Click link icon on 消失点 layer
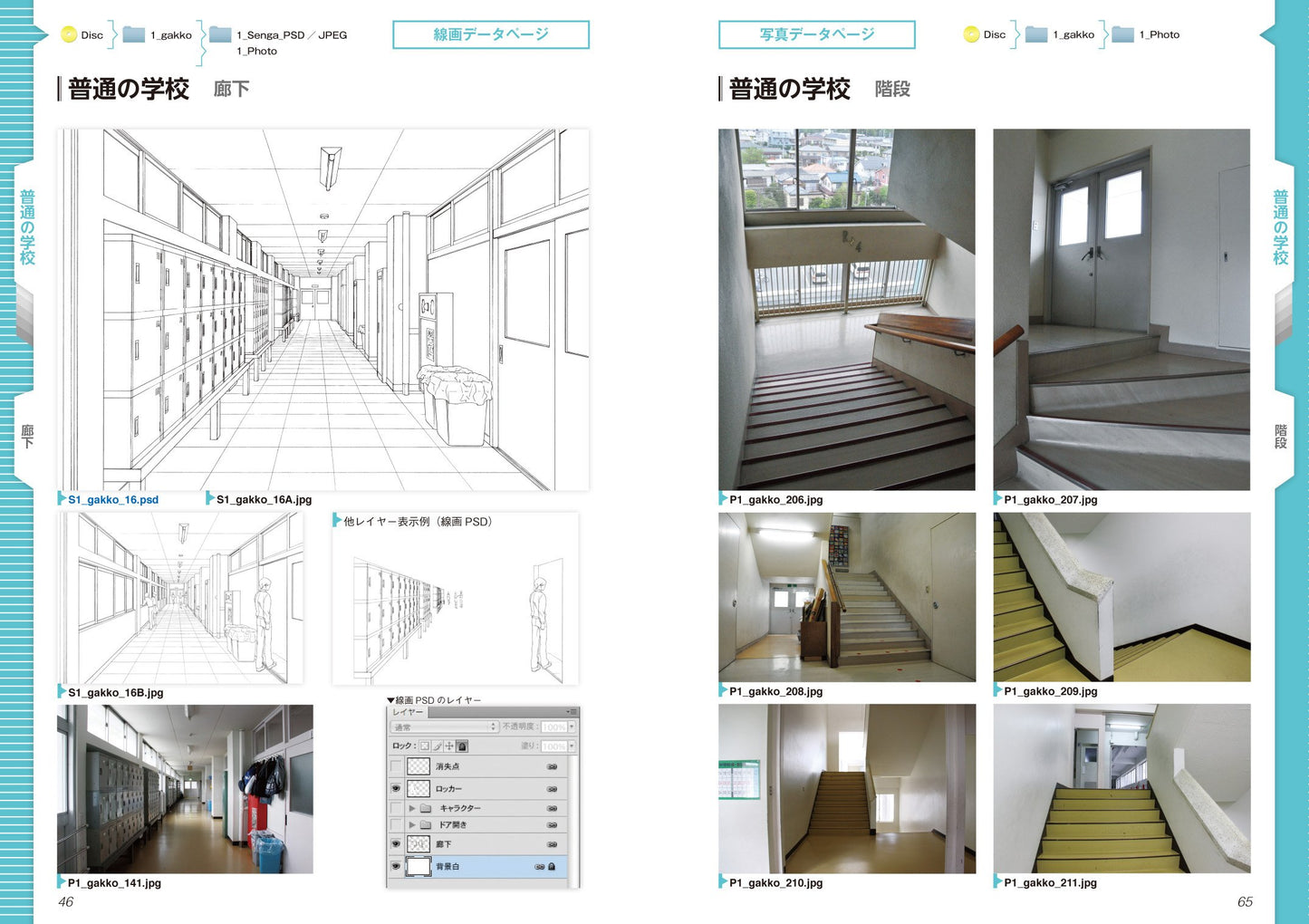 (x=552, y=766)
